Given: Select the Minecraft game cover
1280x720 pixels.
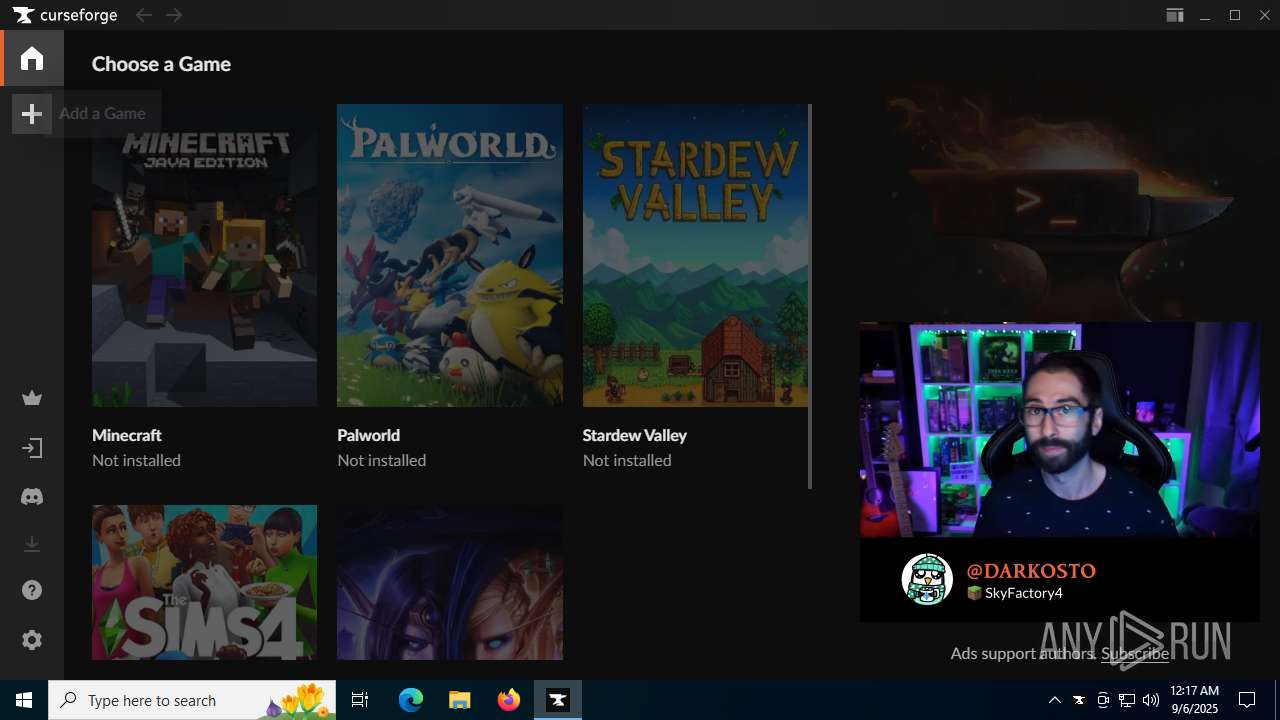Looking at the screenshot, I should 204,255.
